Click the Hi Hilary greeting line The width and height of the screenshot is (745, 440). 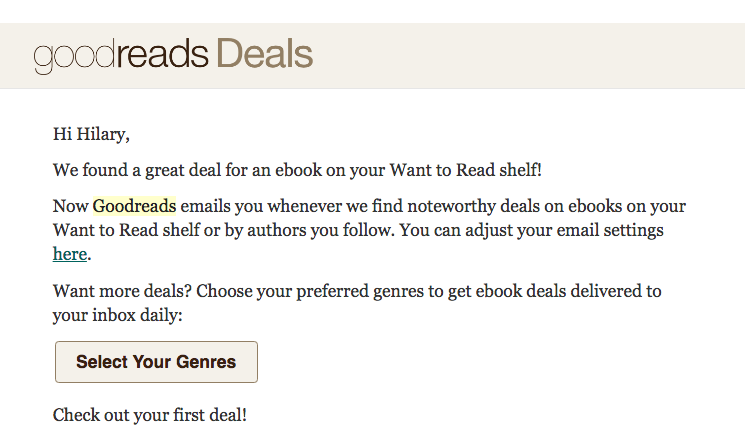tap(91, 134)
